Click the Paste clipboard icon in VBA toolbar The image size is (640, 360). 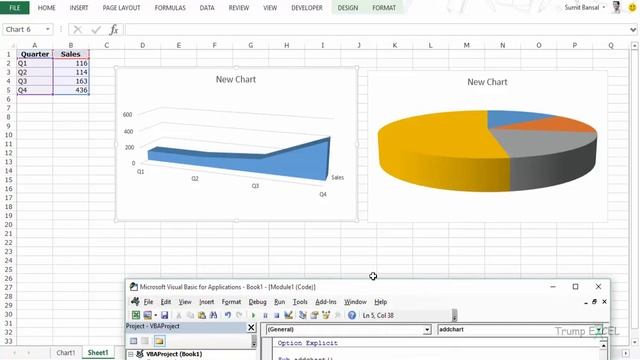[x=202, y=315]
